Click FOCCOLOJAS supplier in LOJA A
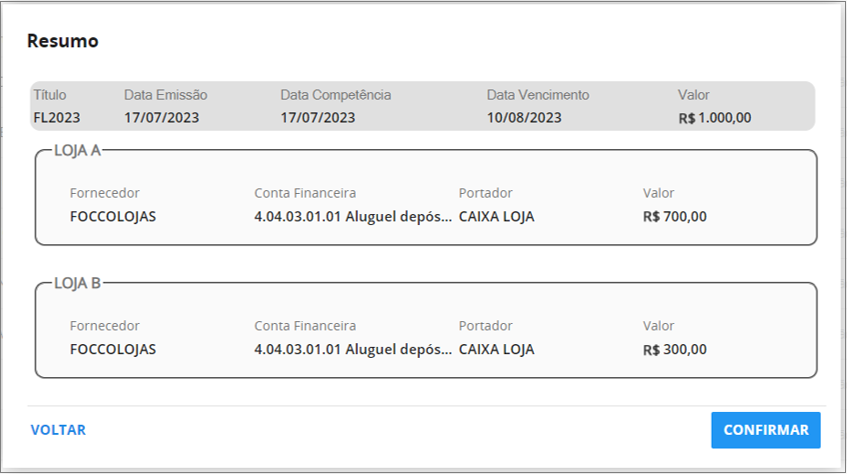Image resolution: width=847 pixels, height=474 pixels. pyautogui.click(x=113, y=217)
